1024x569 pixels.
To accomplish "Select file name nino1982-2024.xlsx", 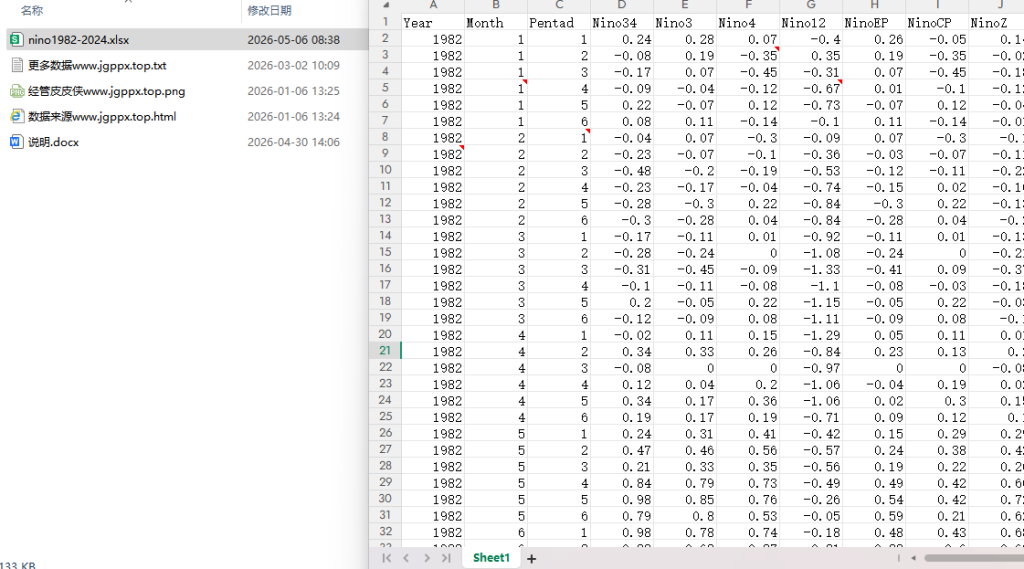I will point(78,40).
